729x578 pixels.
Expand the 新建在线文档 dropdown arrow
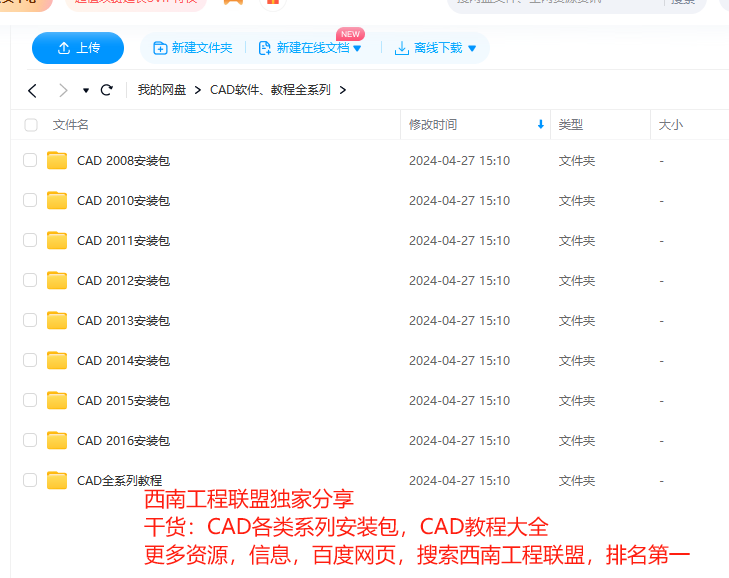click(357, 48)
